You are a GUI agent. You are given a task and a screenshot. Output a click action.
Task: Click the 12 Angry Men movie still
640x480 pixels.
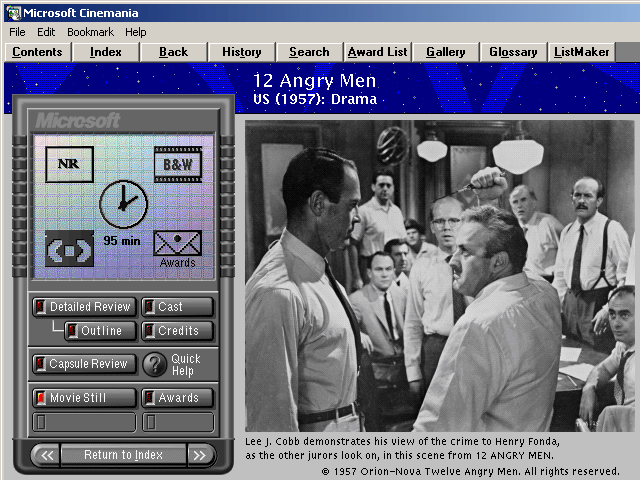tap(440, 276)
